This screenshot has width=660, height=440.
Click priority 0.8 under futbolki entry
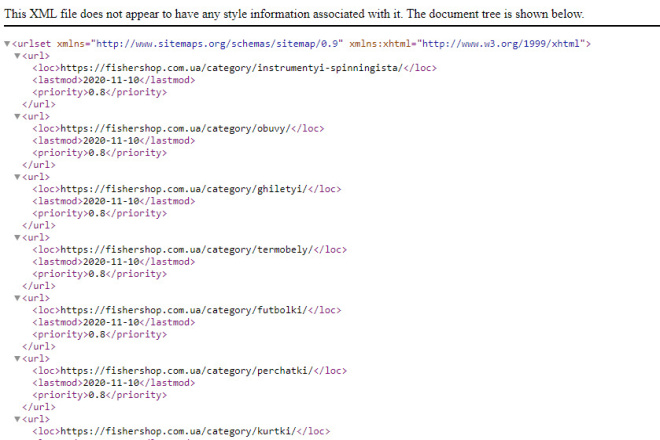pos(97,335)
